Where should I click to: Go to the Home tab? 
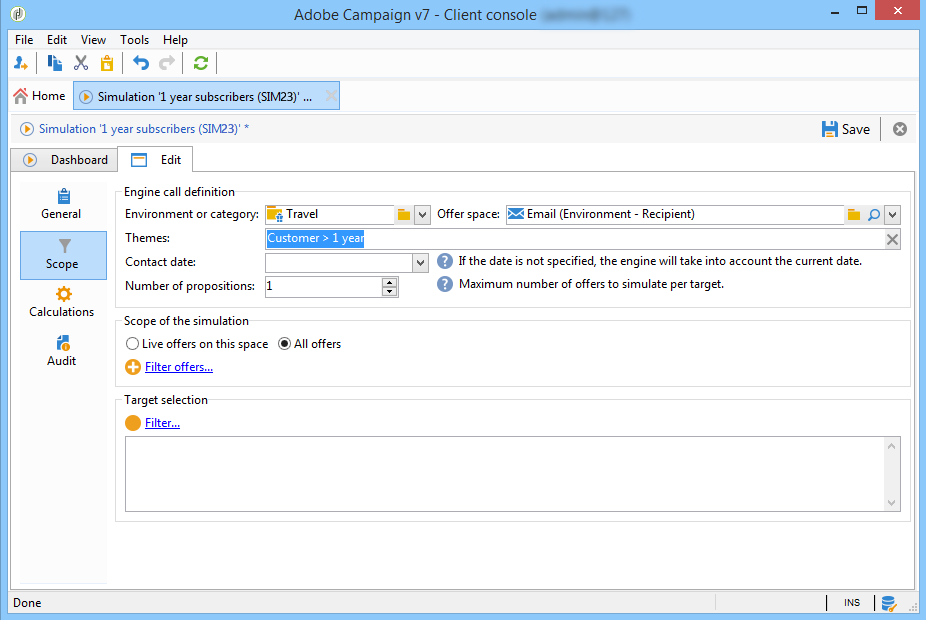click(x=39, y=96)
